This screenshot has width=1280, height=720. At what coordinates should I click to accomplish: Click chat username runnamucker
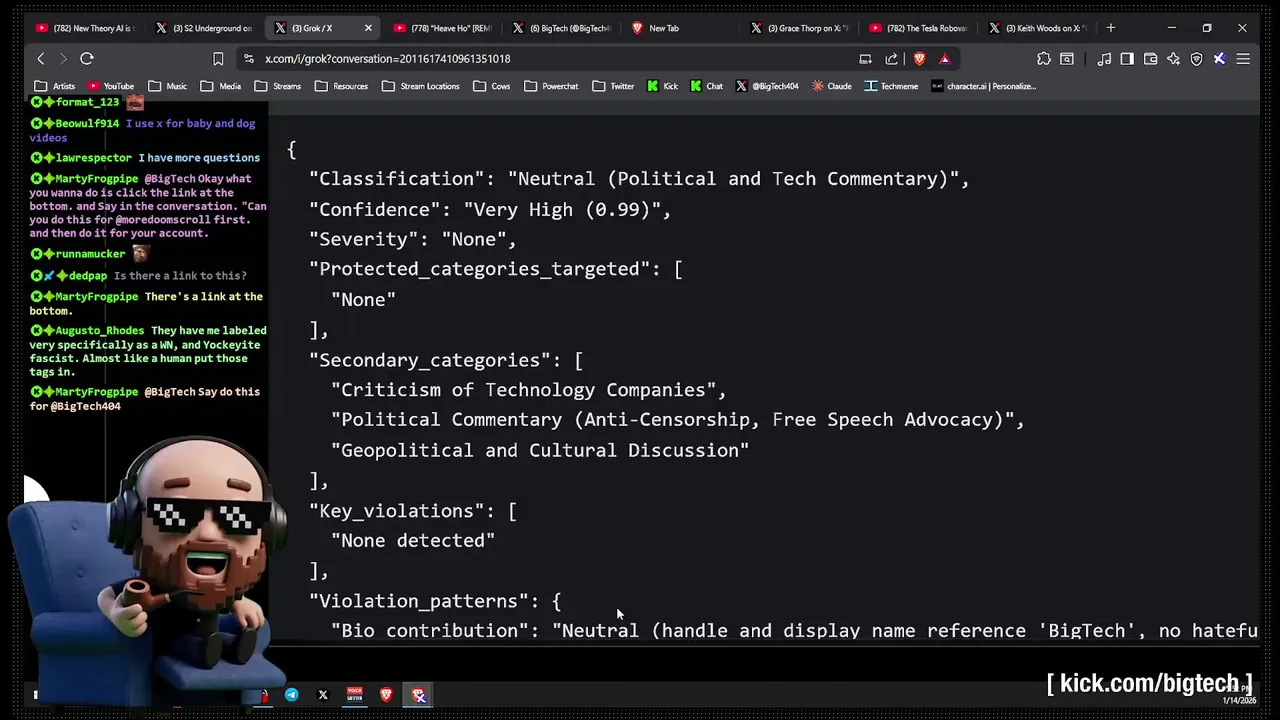pos(91,254)
